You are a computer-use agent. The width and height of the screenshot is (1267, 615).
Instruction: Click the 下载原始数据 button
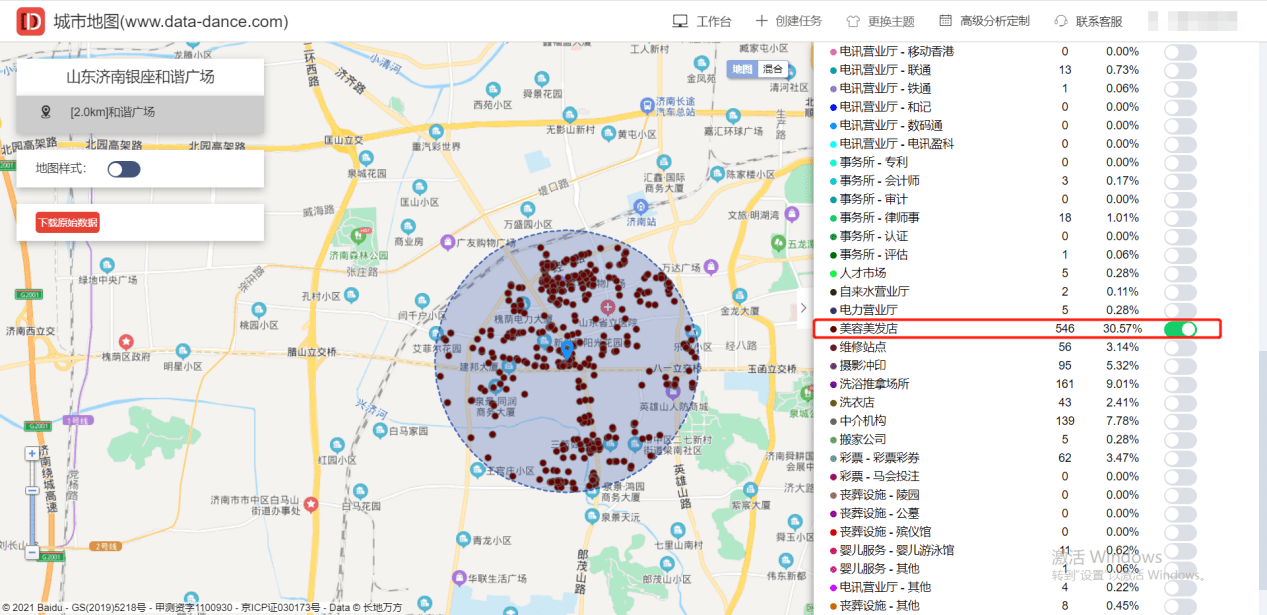pos(68,222)
